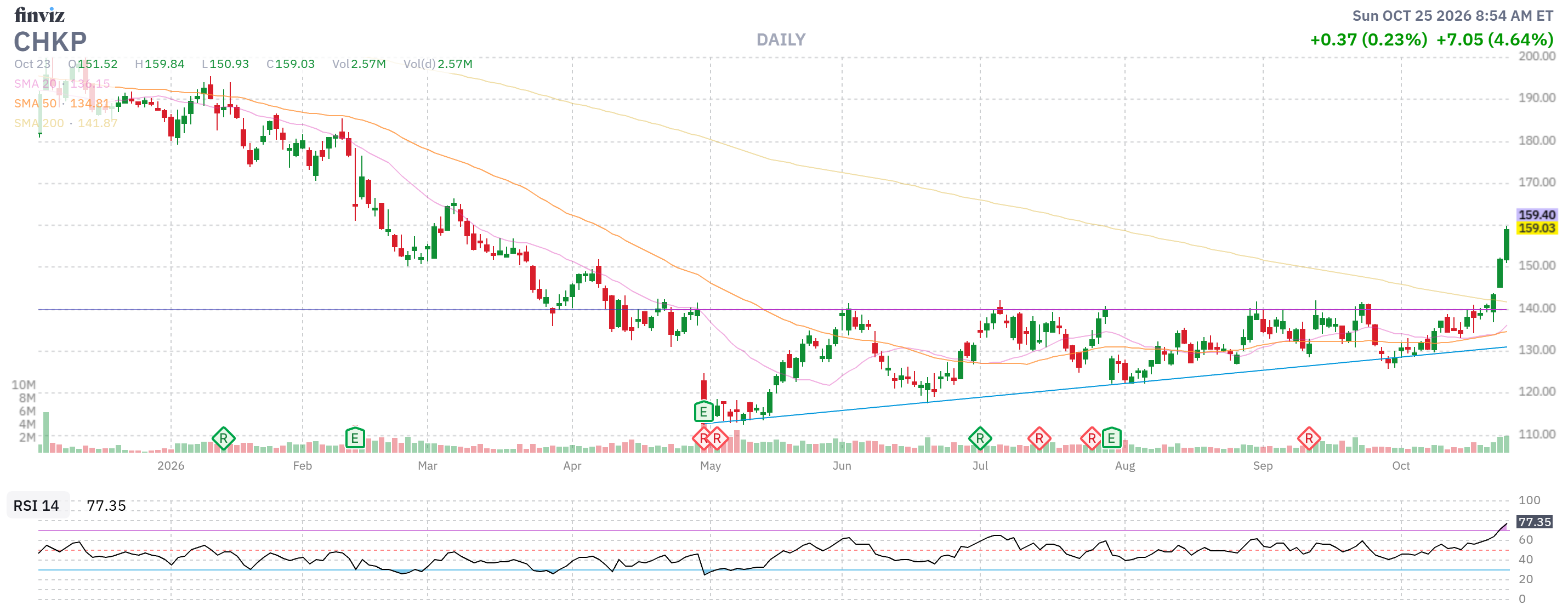Click the CHKP ticker symbol
Viewport: 1568px width, 616px height.
point(50,42)
